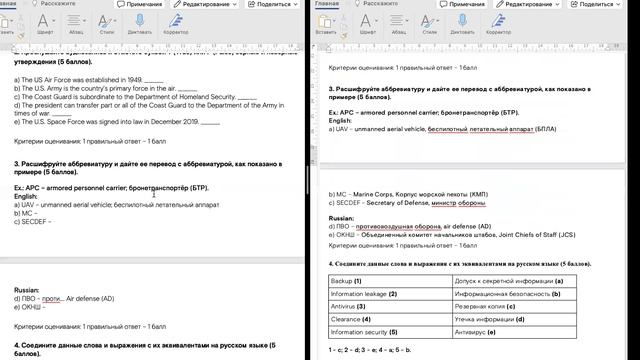Screen dimensions: 640x360
Task: Click table cell 'Antivirus (3)'
Action: [390, 307]
